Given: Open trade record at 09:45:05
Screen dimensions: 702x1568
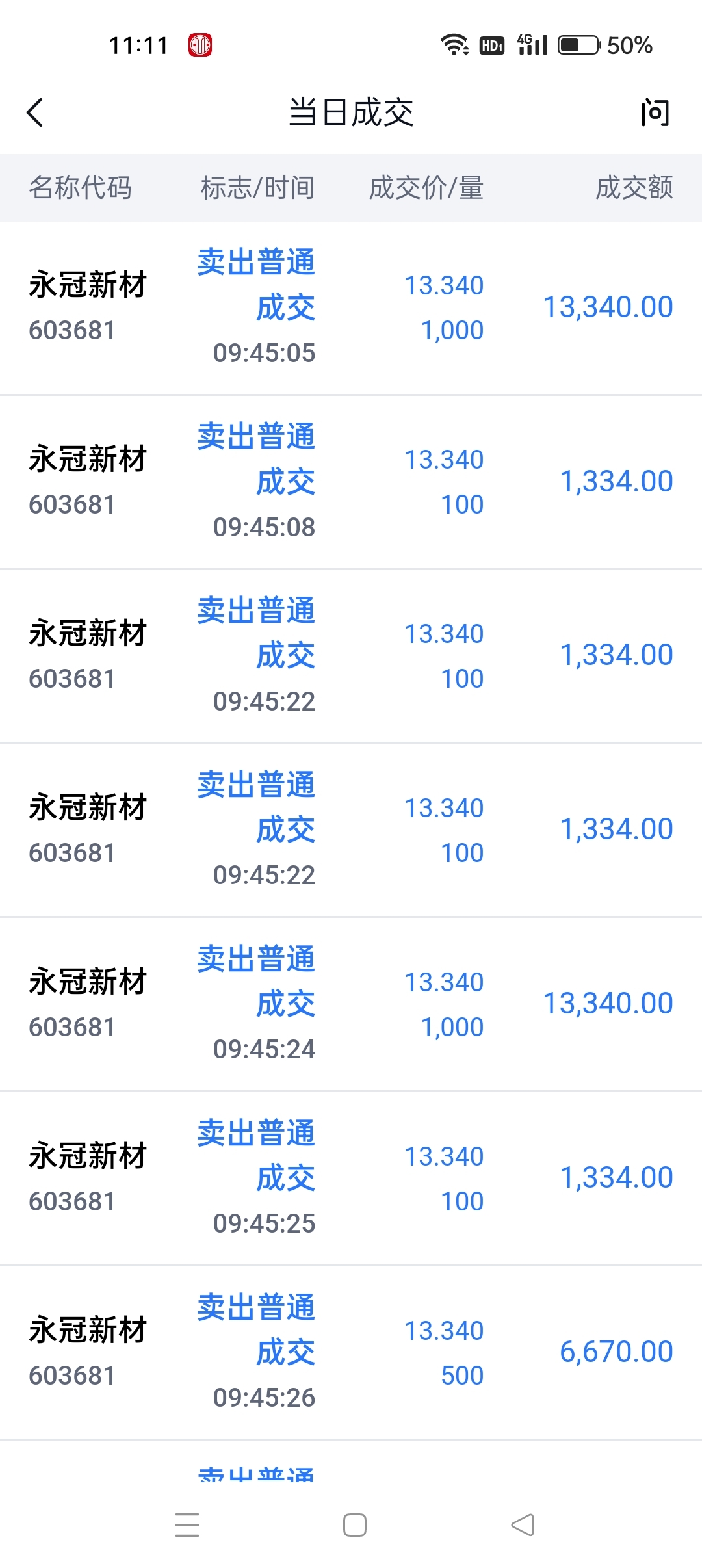Looking at the screenshot, I should coord(351,308).
